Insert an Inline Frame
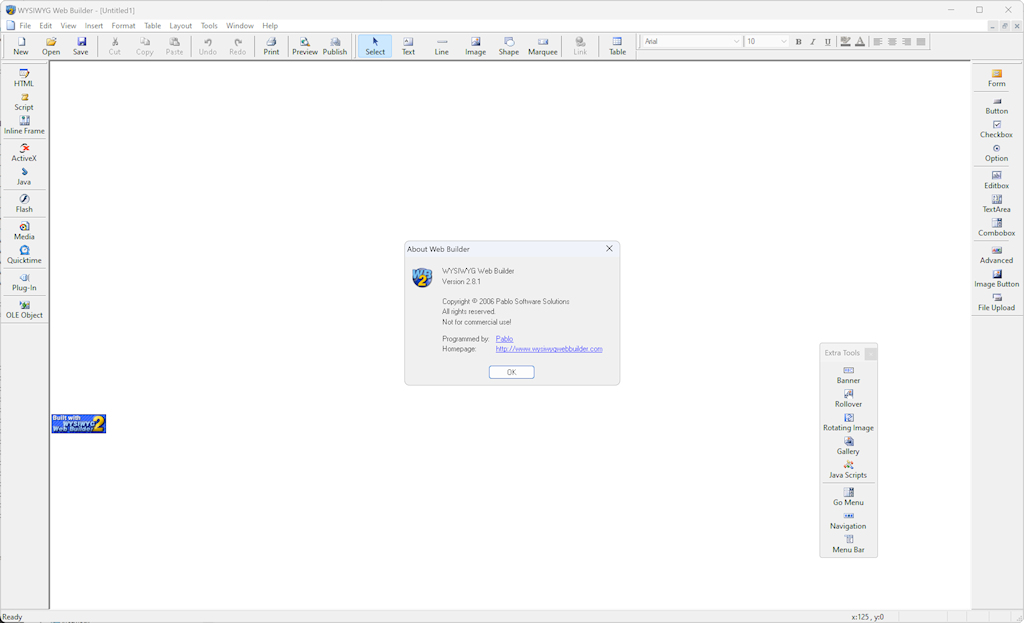Viewport: 1024px width, 623px height. point(24,125)
